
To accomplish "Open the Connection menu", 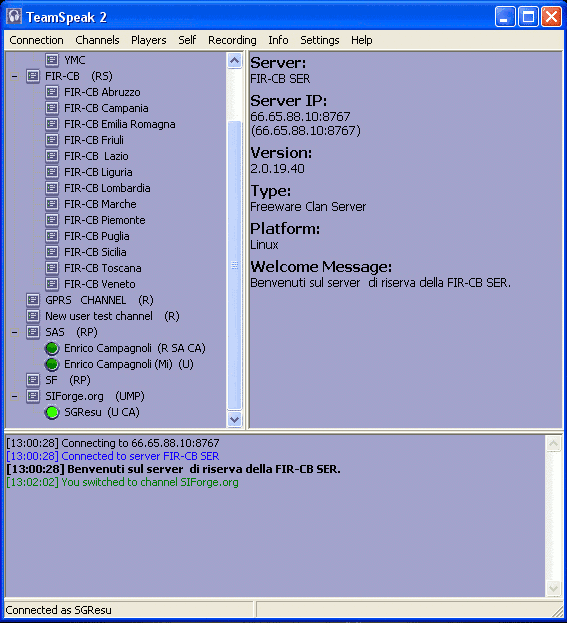I will [36, 40].
